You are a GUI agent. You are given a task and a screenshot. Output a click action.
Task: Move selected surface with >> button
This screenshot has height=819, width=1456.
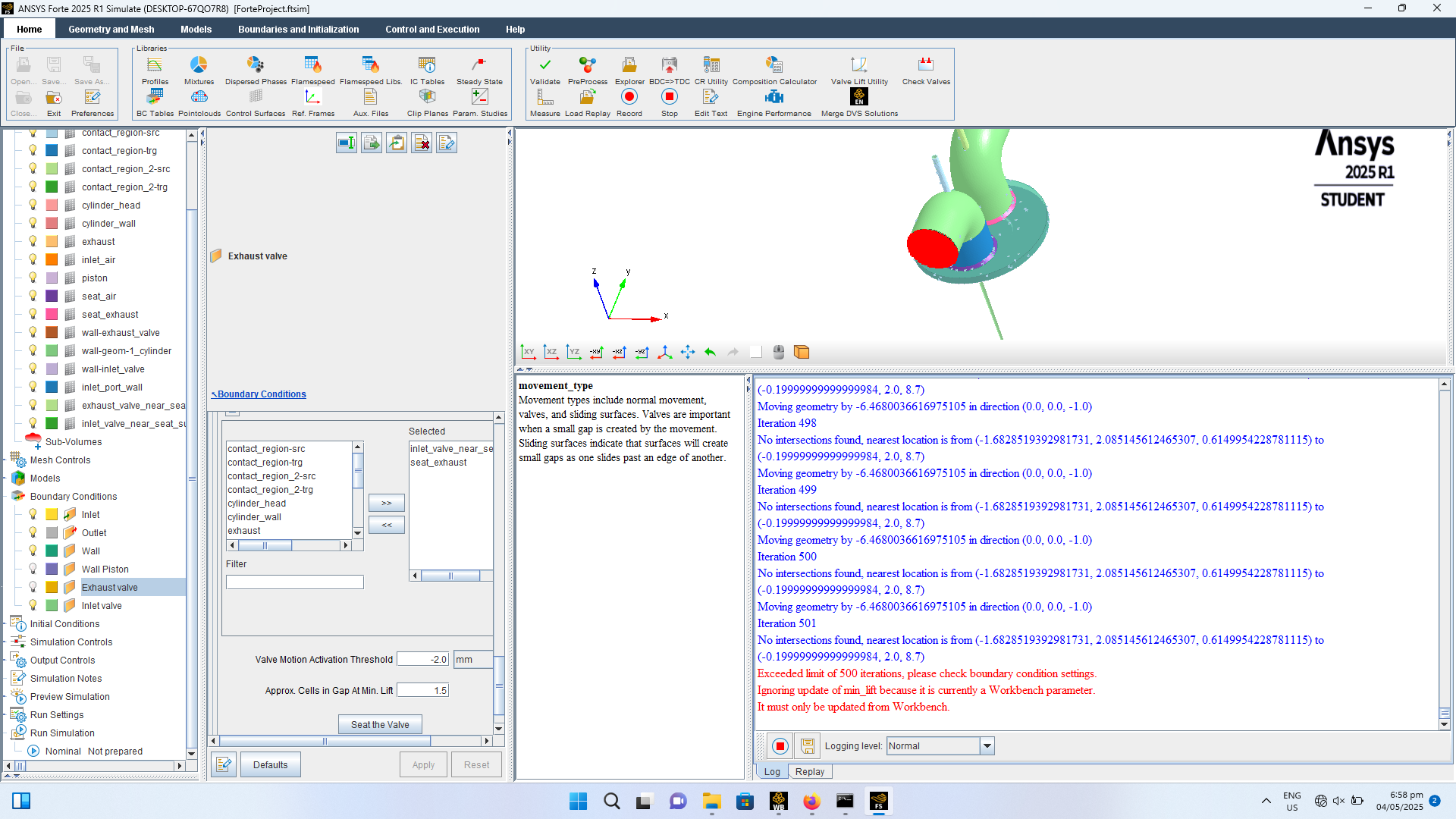click(387, 503)
